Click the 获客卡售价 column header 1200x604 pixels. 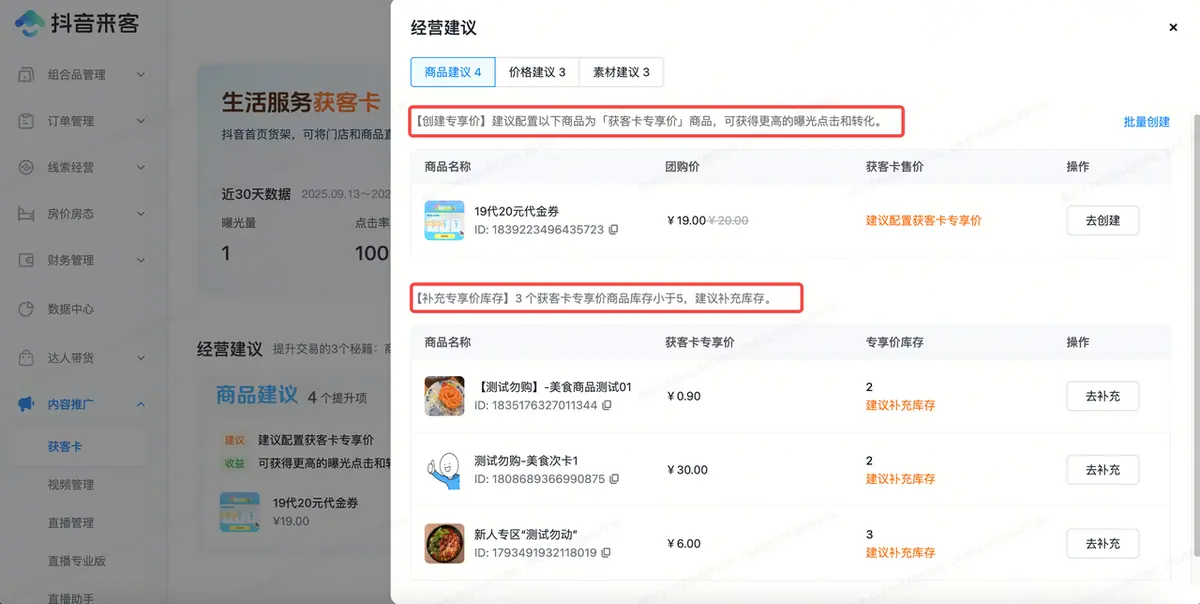click(x=895, y=167)
